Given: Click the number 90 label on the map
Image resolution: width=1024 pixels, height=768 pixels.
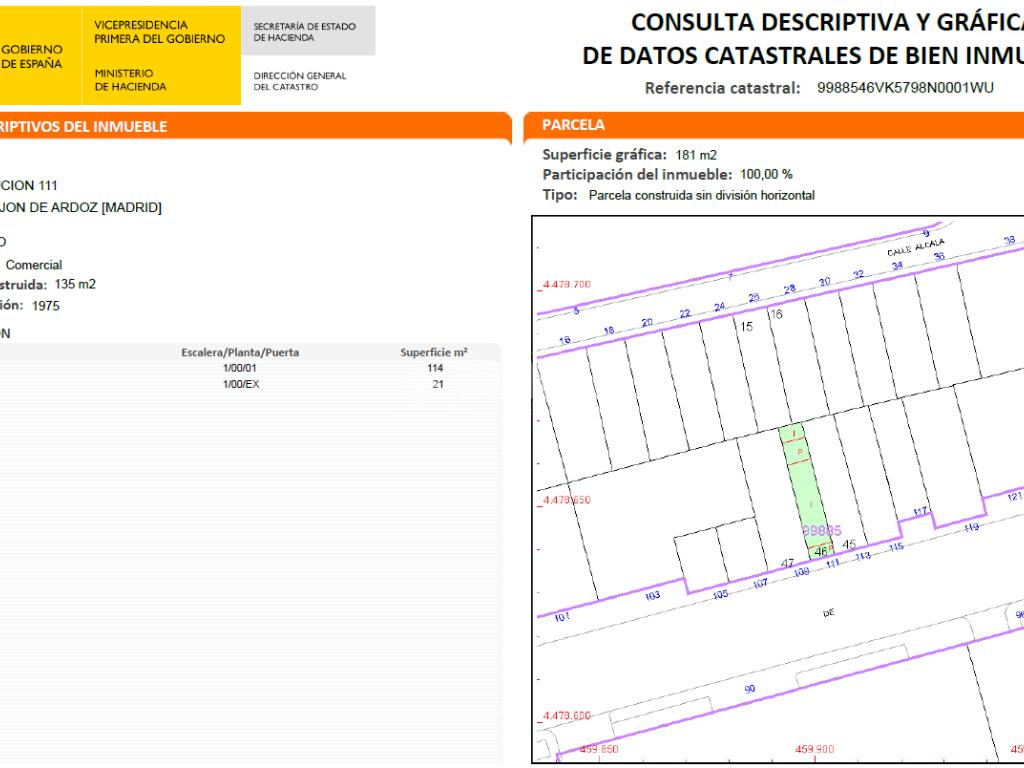Looking at the screenshot, I should click(x=750, y=689).
